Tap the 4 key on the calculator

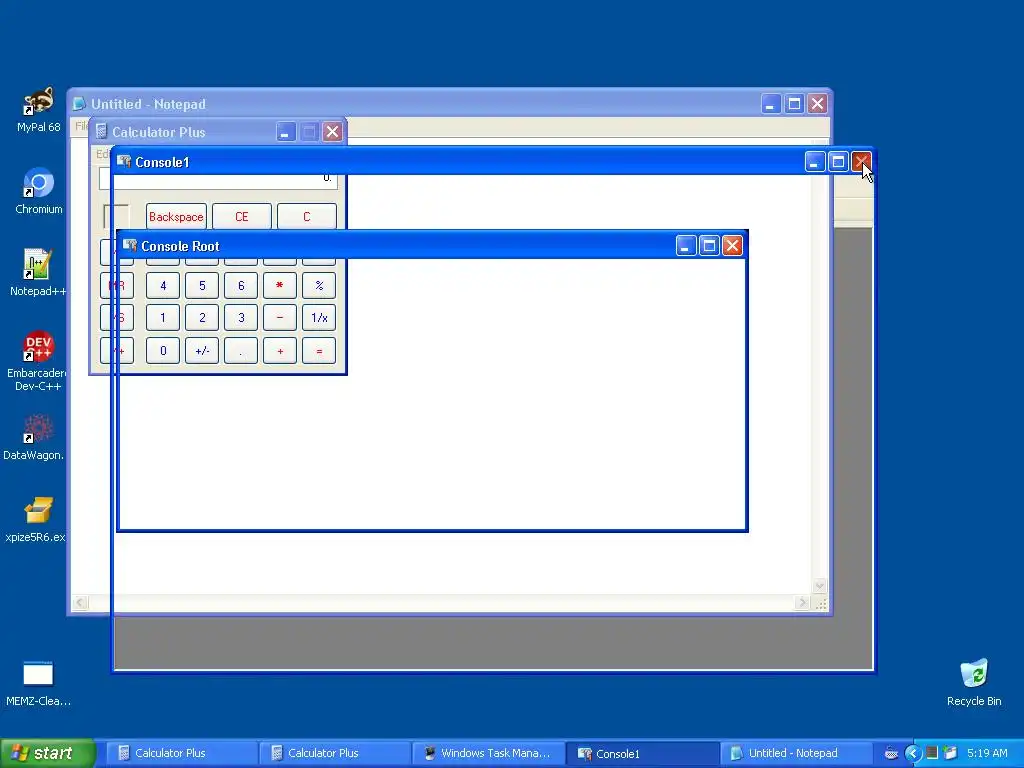(x=163, y=285)
